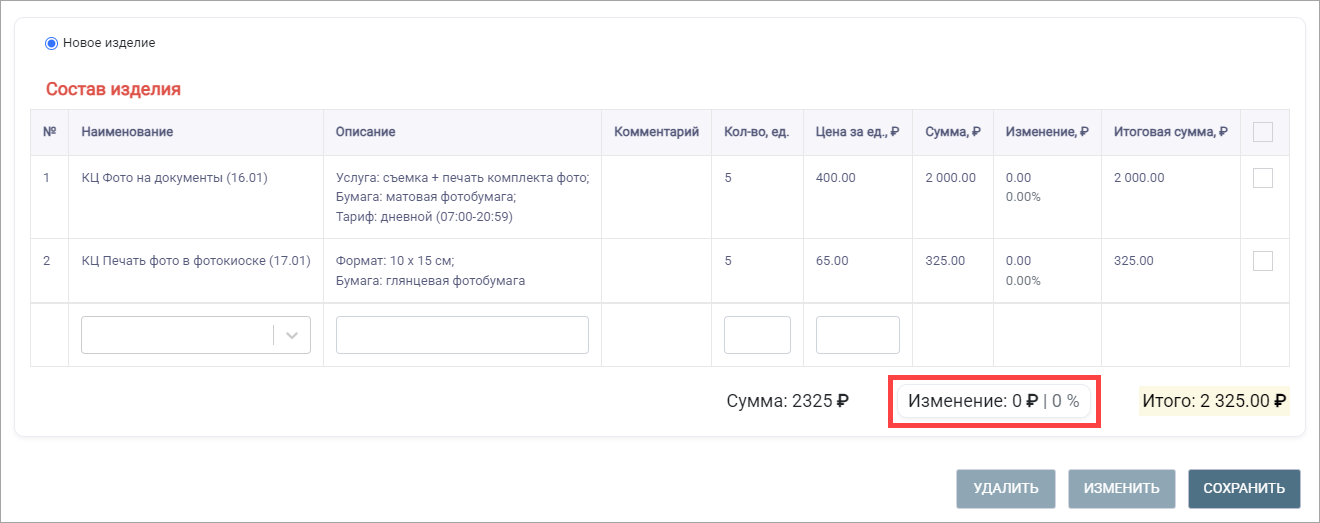The width and height of the screenshot is (1320, 523).
Task: Open the Изменение: 0 ₽ | 0 % control
Action: point(993,402)
